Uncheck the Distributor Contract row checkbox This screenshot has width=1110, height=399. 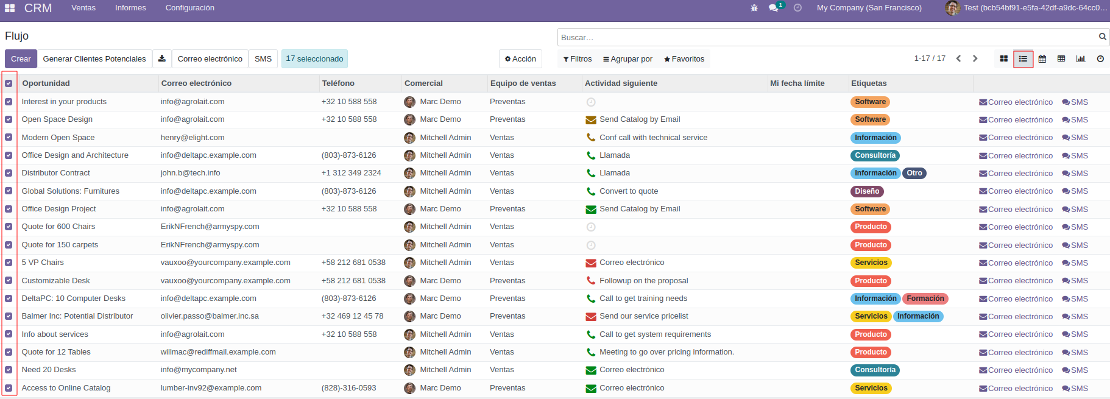[x=8, y=173]
